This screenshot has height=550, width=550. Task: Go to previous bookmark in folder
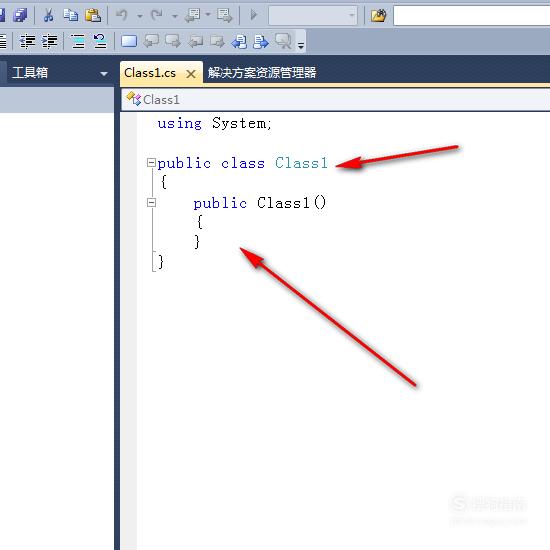195,42
